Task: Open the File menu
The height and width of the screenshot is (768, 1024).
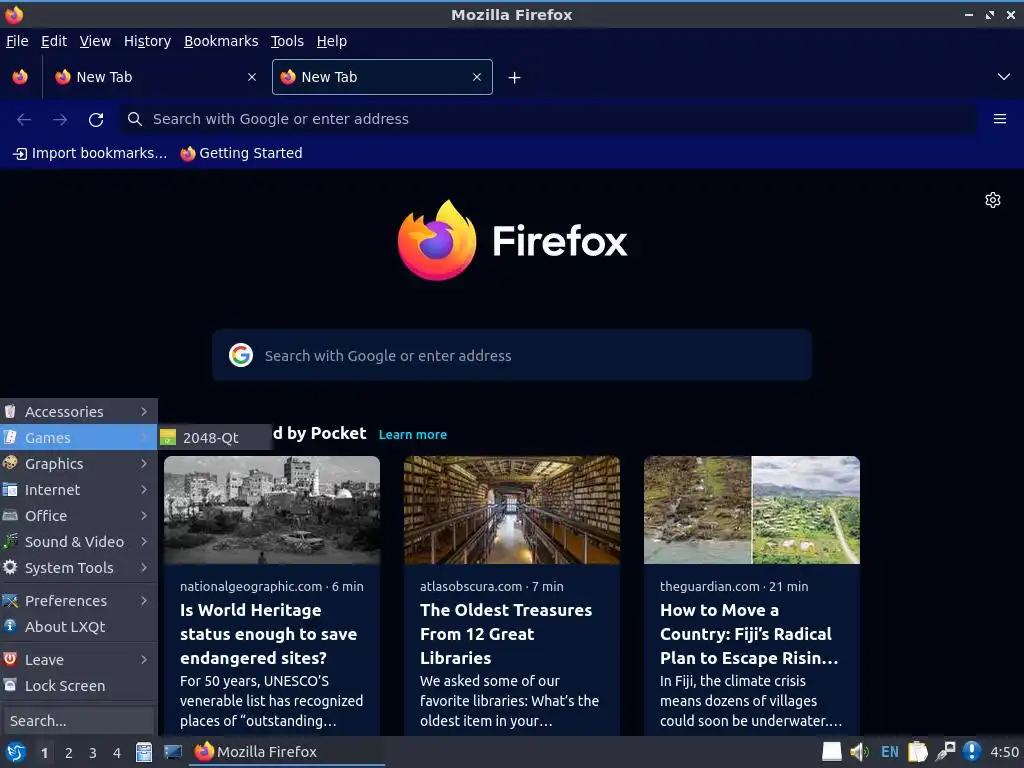Action: coord(17,41)
